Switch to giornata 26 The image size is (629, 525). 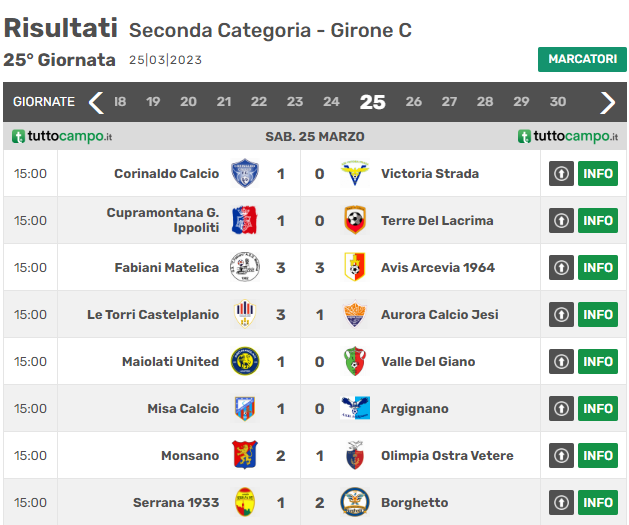[413, 102]
